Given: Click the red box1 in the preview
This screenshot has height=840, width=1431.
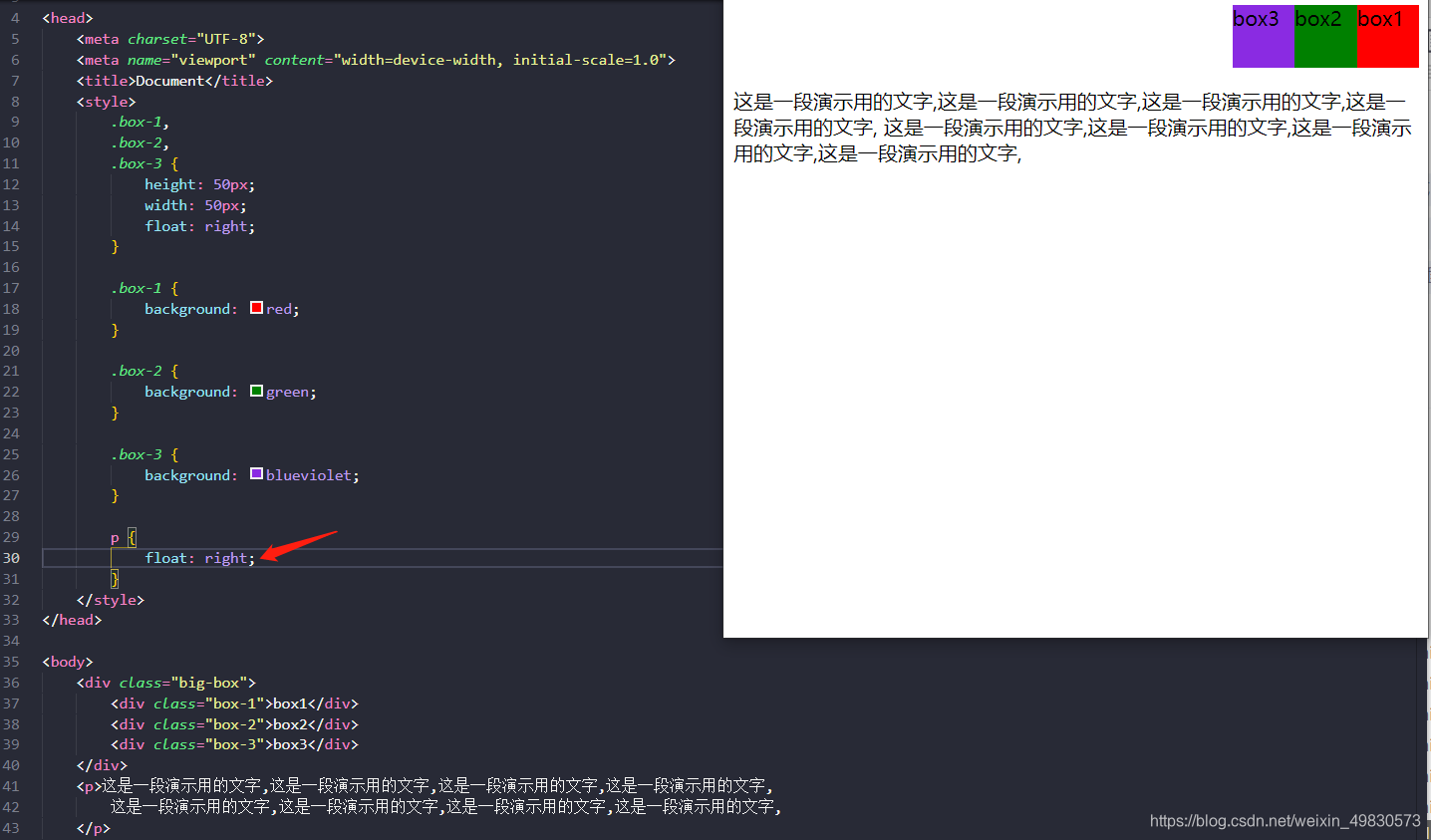Looking at the screenshot, I should (x=1388, y=37).
